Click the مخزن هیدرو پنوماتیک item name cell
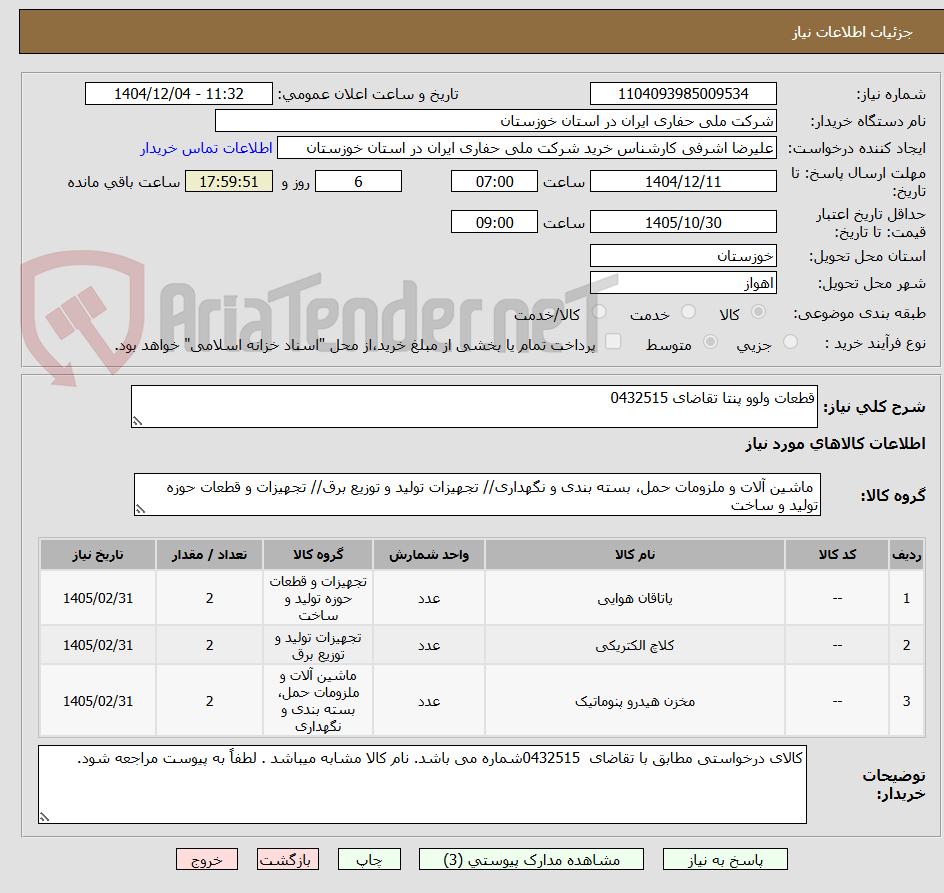Image resolution: width=944 pixels, height=893 pixels. point(635,701)
